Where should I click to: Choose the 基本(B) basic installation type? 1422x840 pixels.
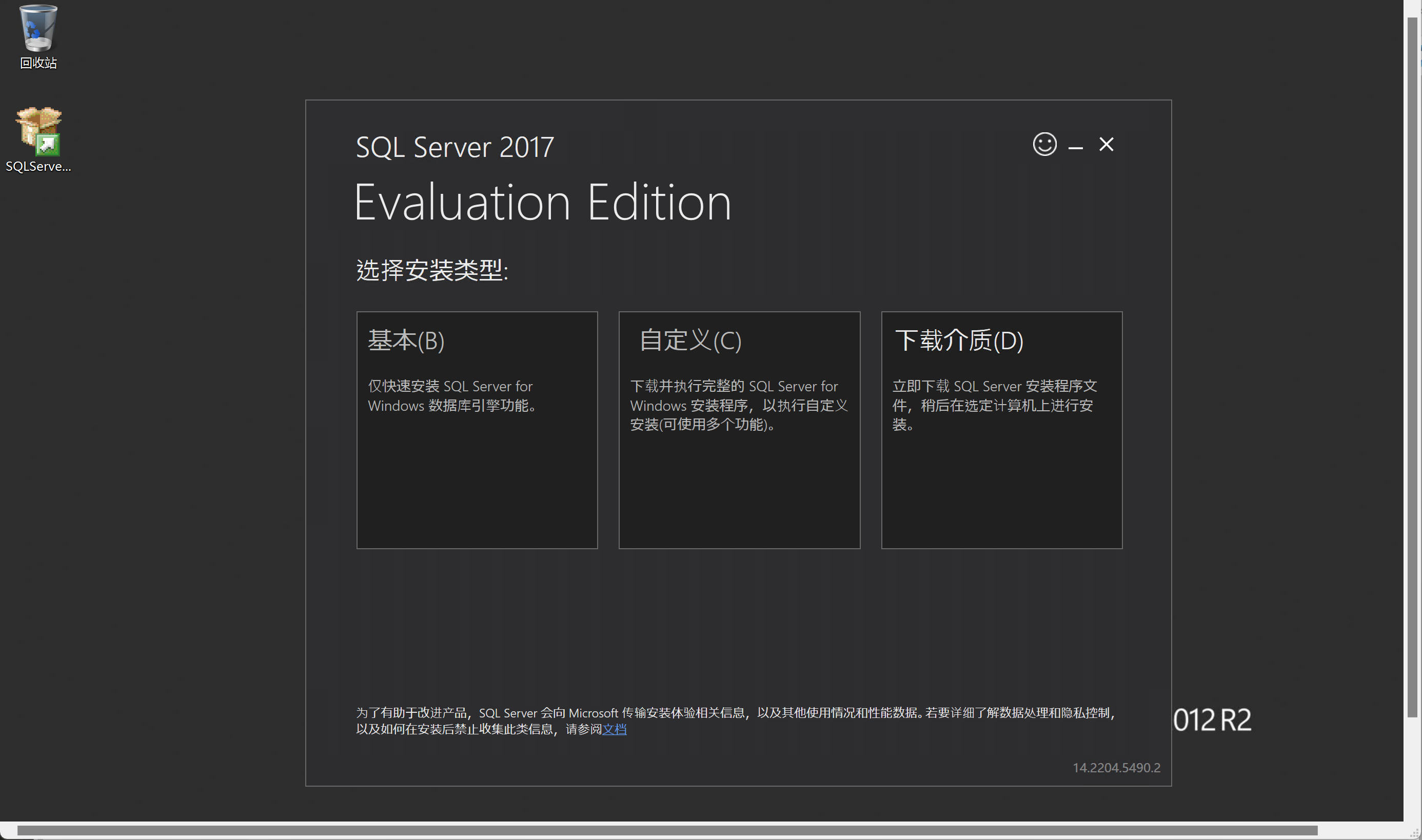(x=477, y=430)
